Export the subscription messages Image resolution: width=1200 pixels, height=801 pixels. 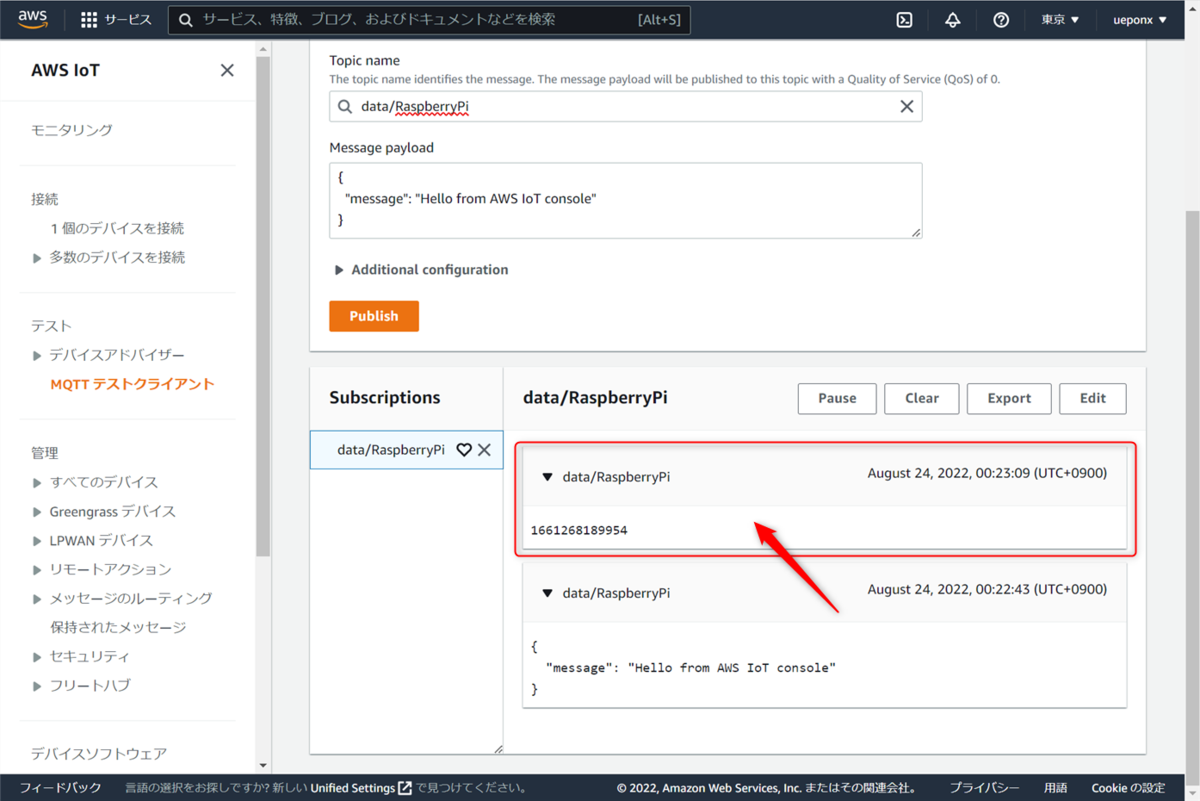[x=1009, y=398]
